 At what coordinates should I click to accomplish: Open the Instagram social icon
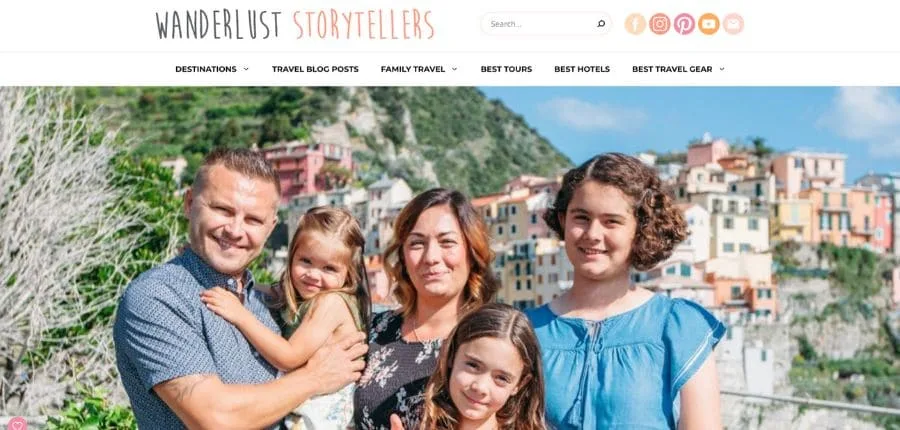[x=660, y=24]
